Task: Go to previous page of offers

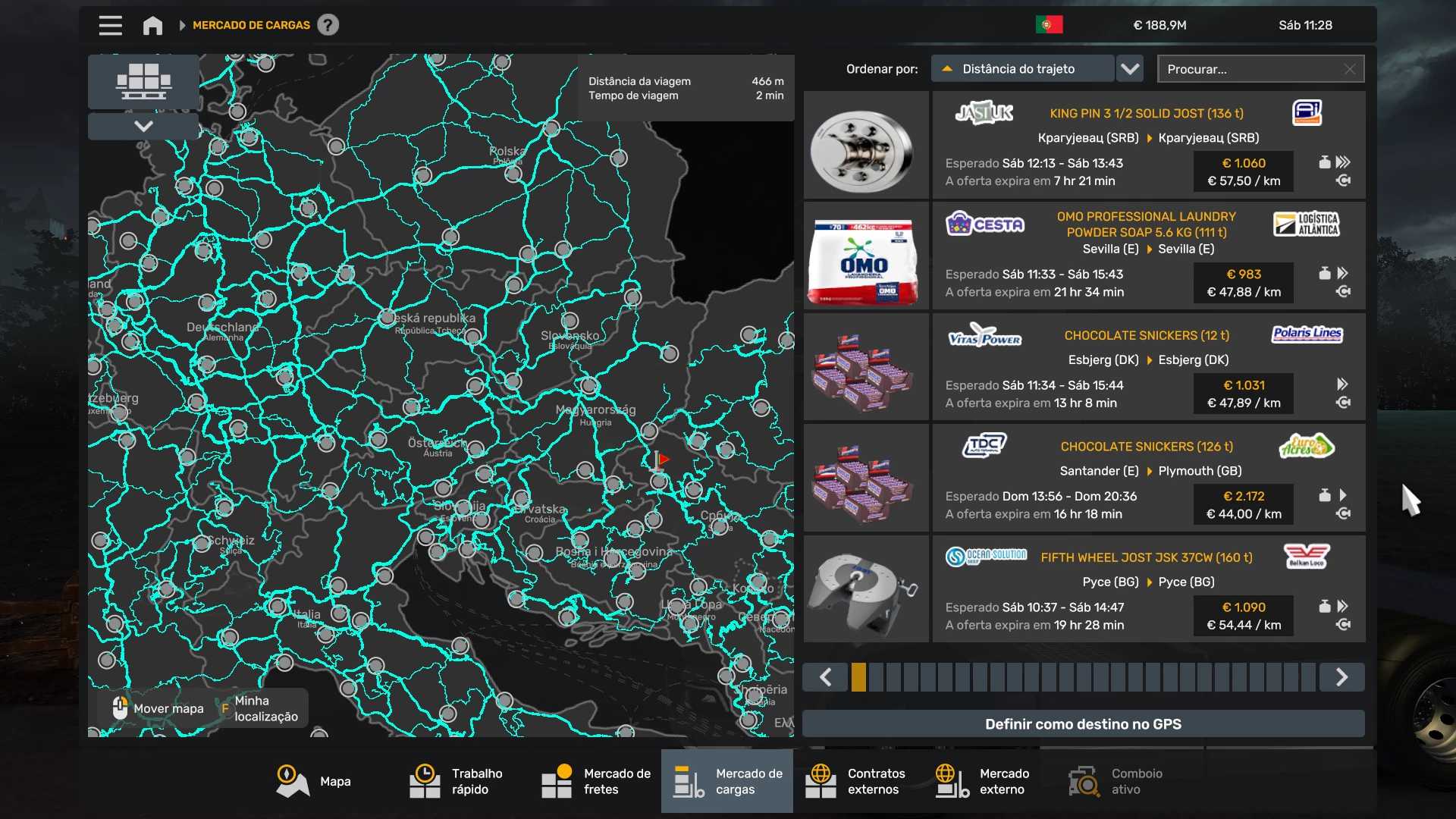Action: [x=826, y=677]
